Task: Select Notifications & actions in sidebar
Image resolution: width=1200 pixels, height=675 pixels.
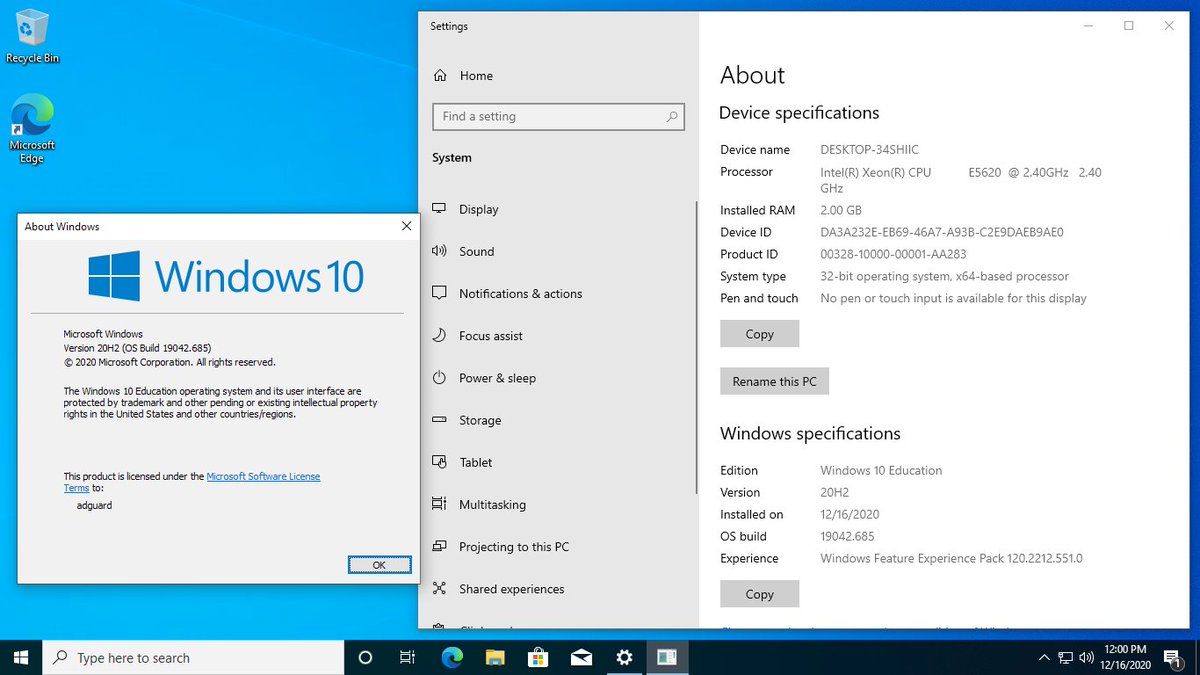Action: click(x=520, y=294)
